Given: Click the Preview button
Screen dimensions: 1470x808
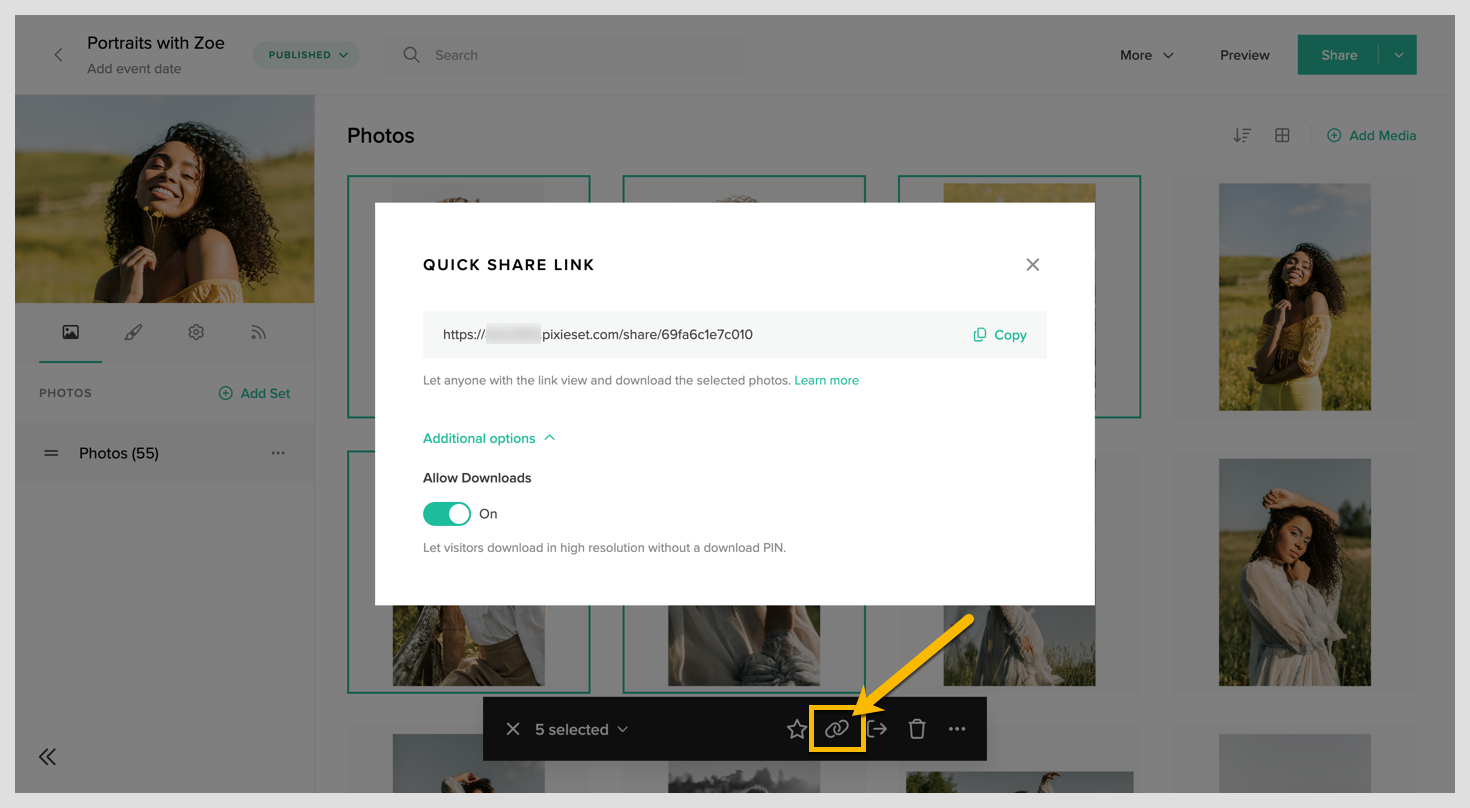Looking at the screenshot, I should click(x=1245, y=55).
